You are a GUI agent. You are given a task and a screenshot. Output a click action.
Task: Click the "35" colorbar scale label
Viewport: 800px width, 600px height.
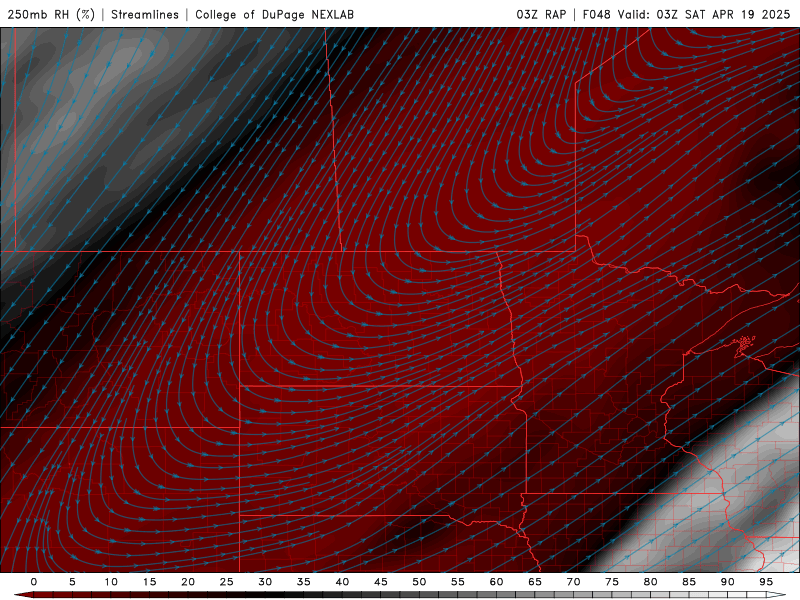point(304,582)
